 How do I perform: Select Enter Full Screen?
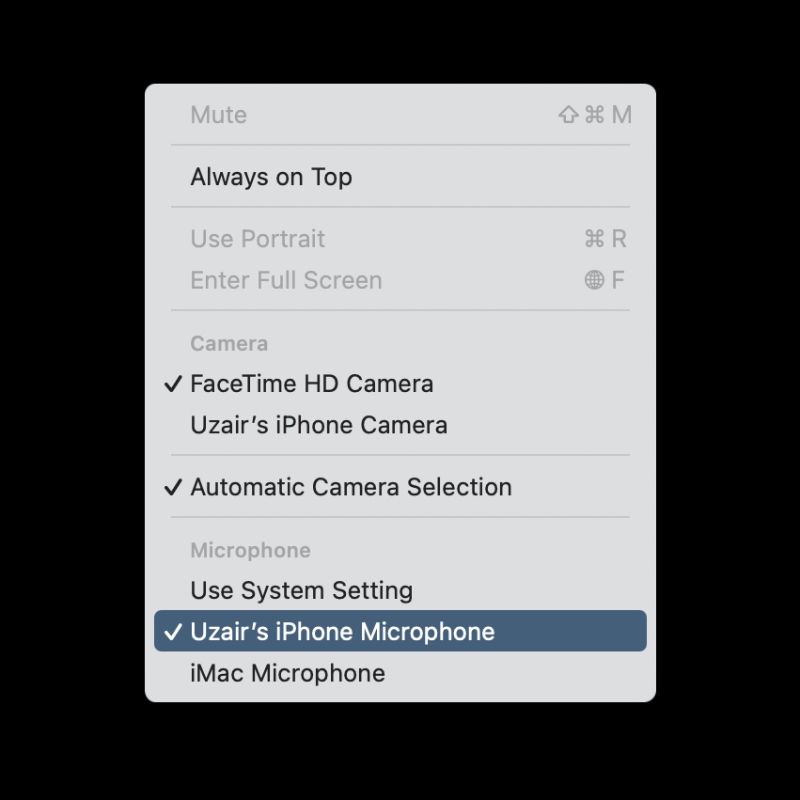pyautogui.click(x=286, y=281)
